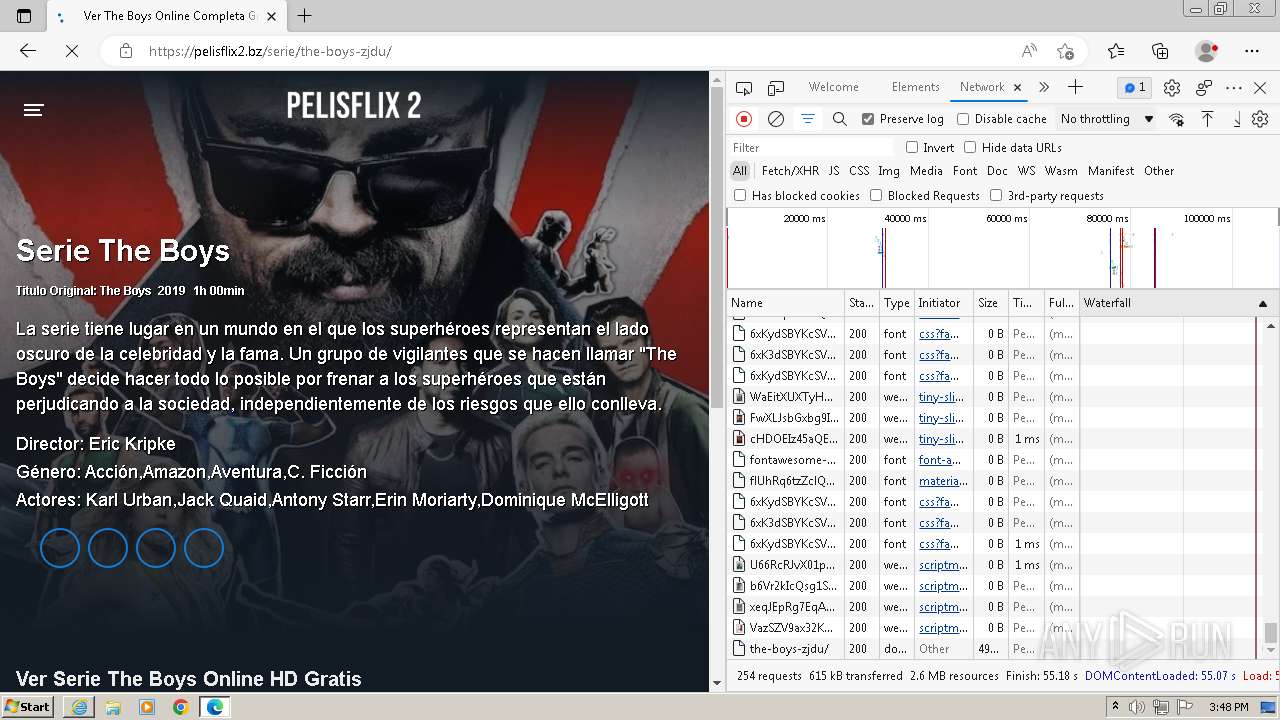The height and width of the screenshot is (720, 1280).
Task: Filter requests by CSS
Action: pos(859,171)
